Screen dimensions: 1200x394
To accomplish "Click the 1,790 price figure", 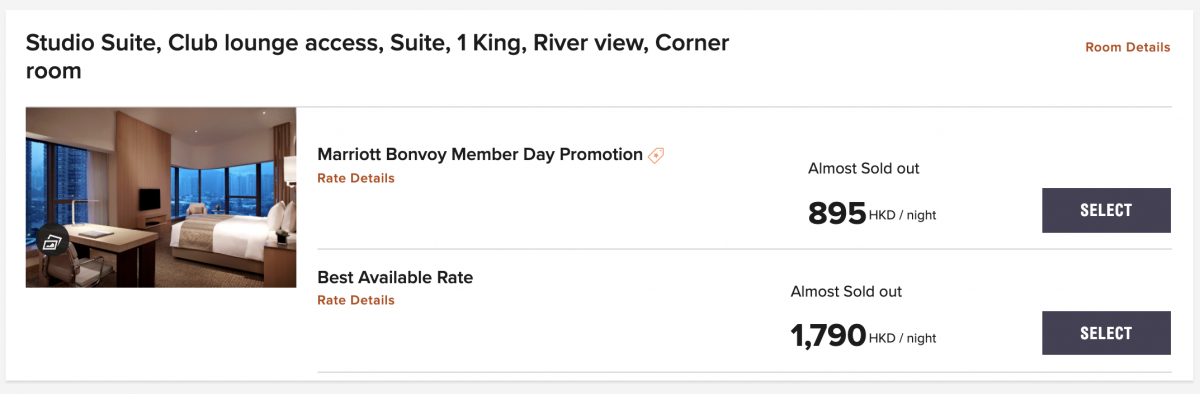I will 828,336.
